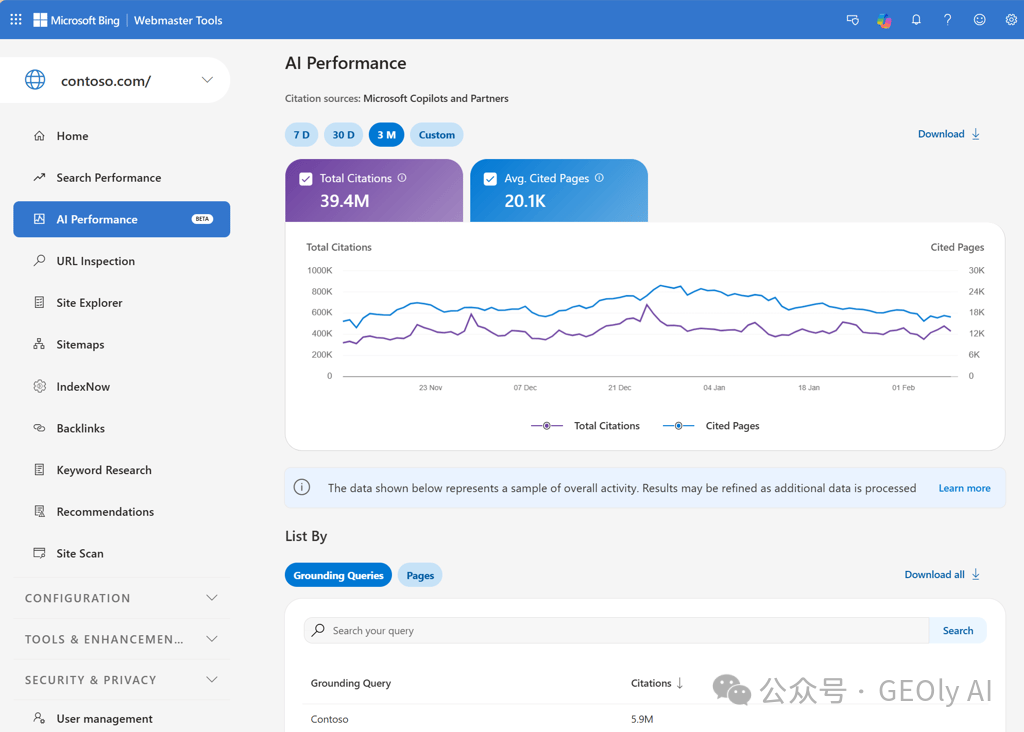The width and height of the screenshot is (1024, 732).
Task: Click the Webmaster Tools title
Action: pos(178,20)
